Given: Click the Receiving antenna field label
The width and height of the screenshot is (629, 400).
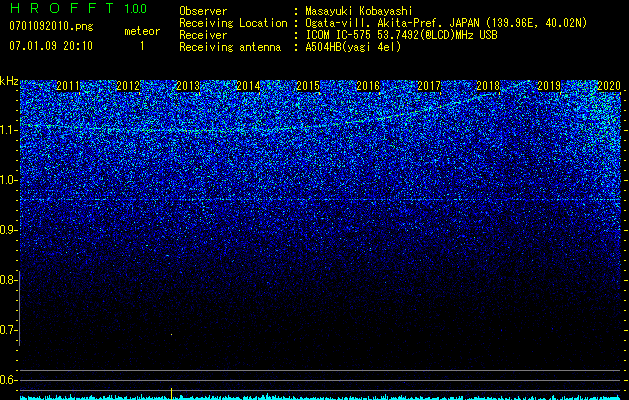Looking at the screenshot, I should click(230, 47).
